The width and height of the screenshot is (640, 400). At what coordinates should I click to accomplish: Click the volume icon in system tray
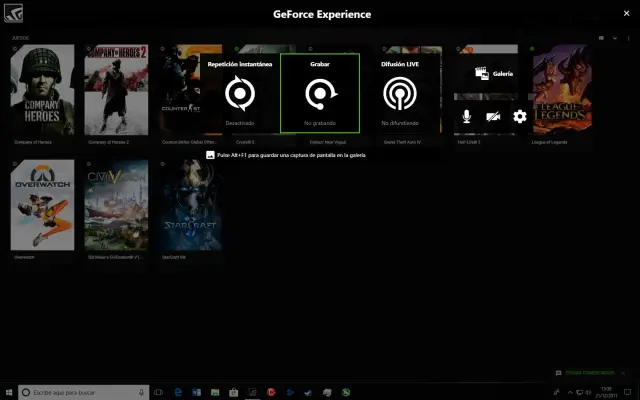pos(588,393)
